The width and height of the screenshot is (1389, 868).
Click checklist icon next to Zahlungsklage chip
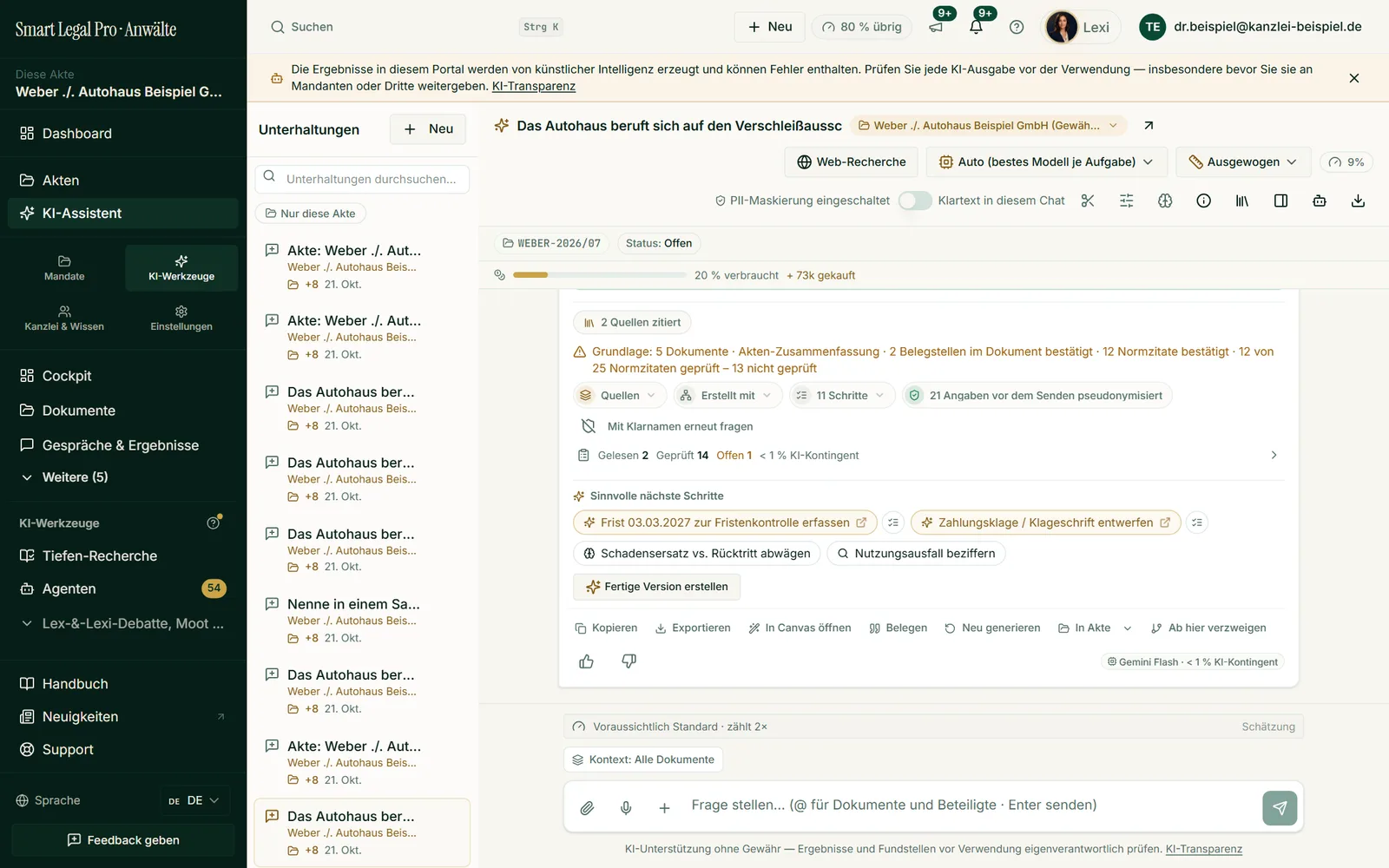(1197, 523)
